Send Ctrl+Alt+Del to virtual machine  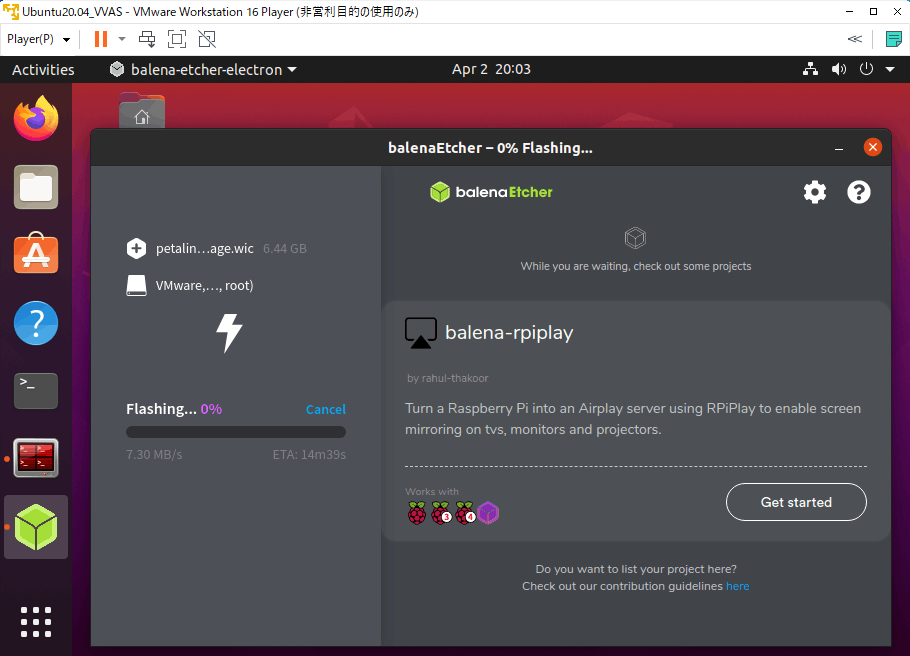point(147,39)
